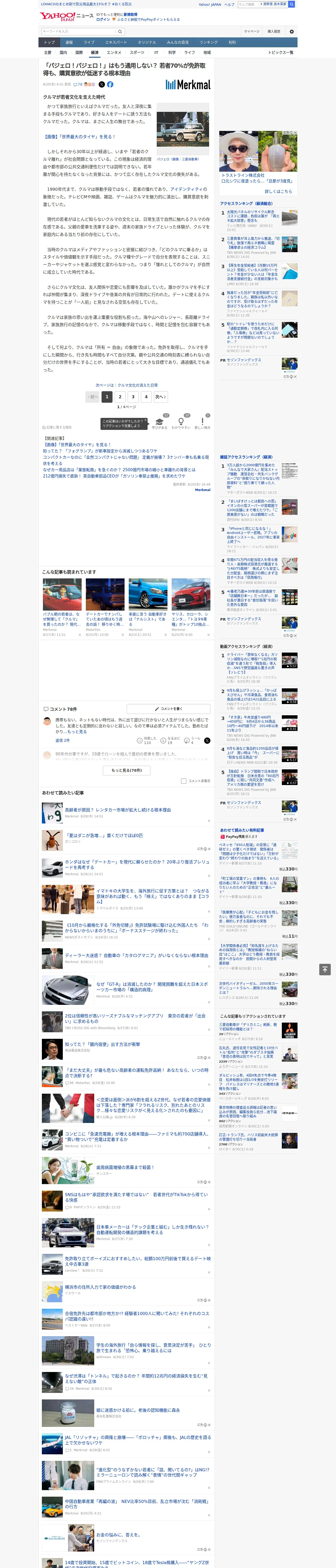Open the エキスパート tab
Screen dimensions: 336x1568
tap(116, 42)
